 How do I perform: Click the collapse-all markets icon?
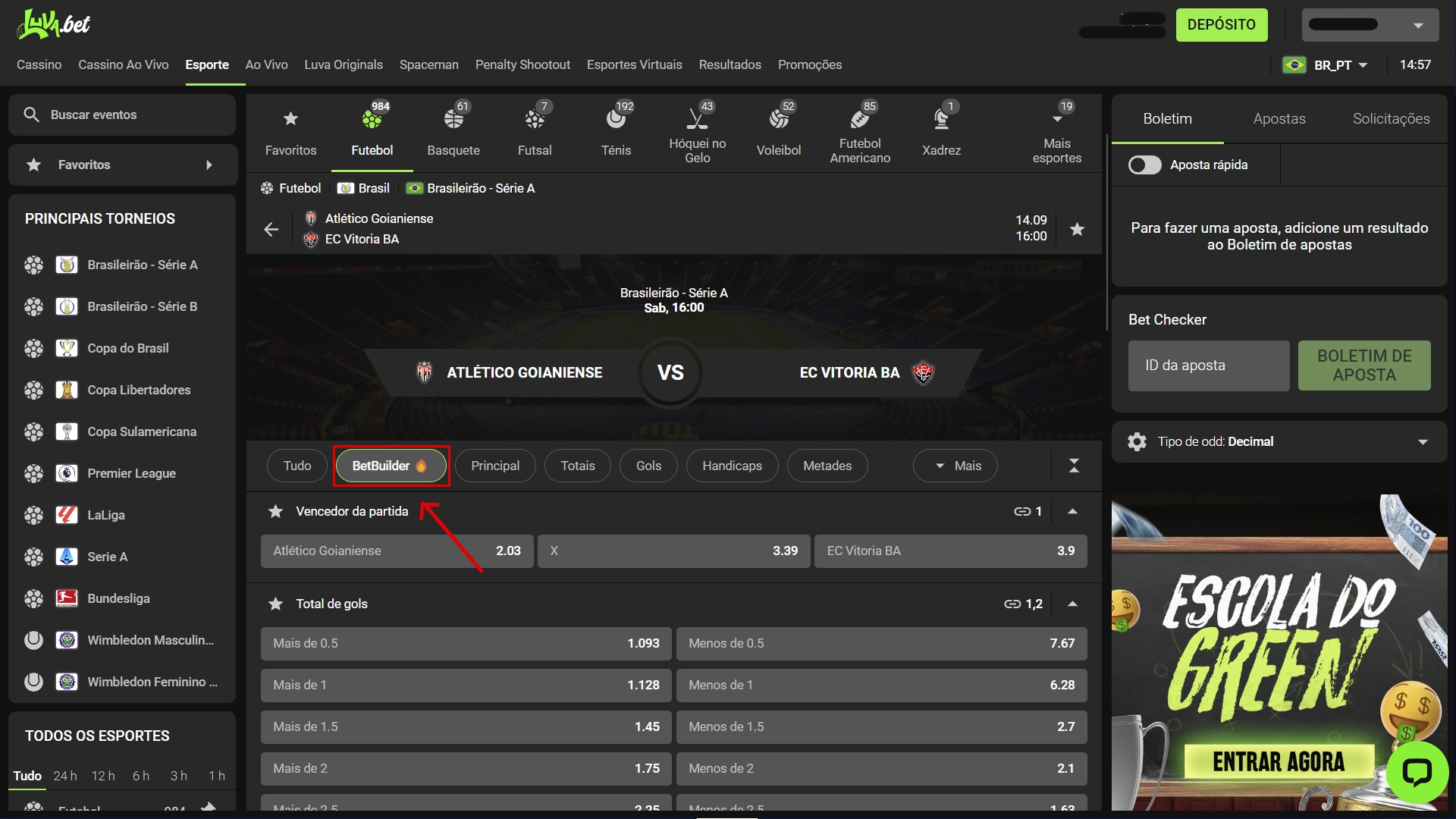pyautogui.click(x=1074, y=466)
